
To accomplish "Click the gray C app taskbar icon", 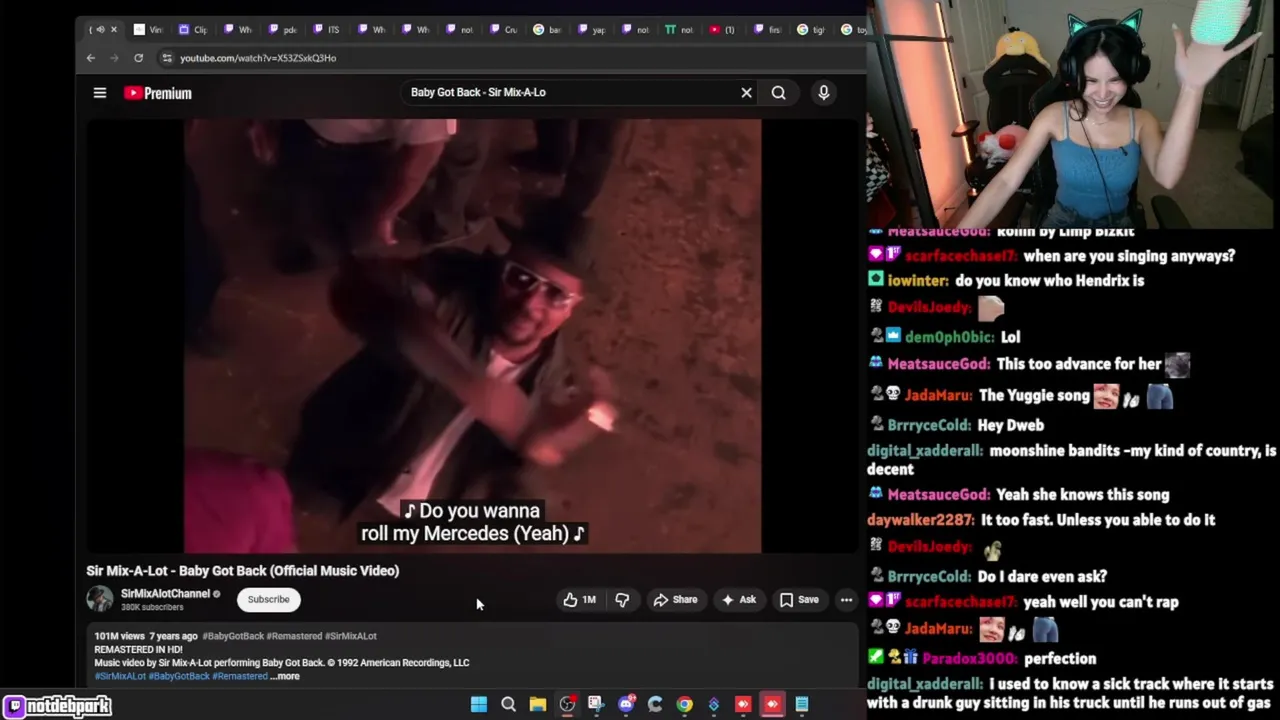I will click(655, 705).
